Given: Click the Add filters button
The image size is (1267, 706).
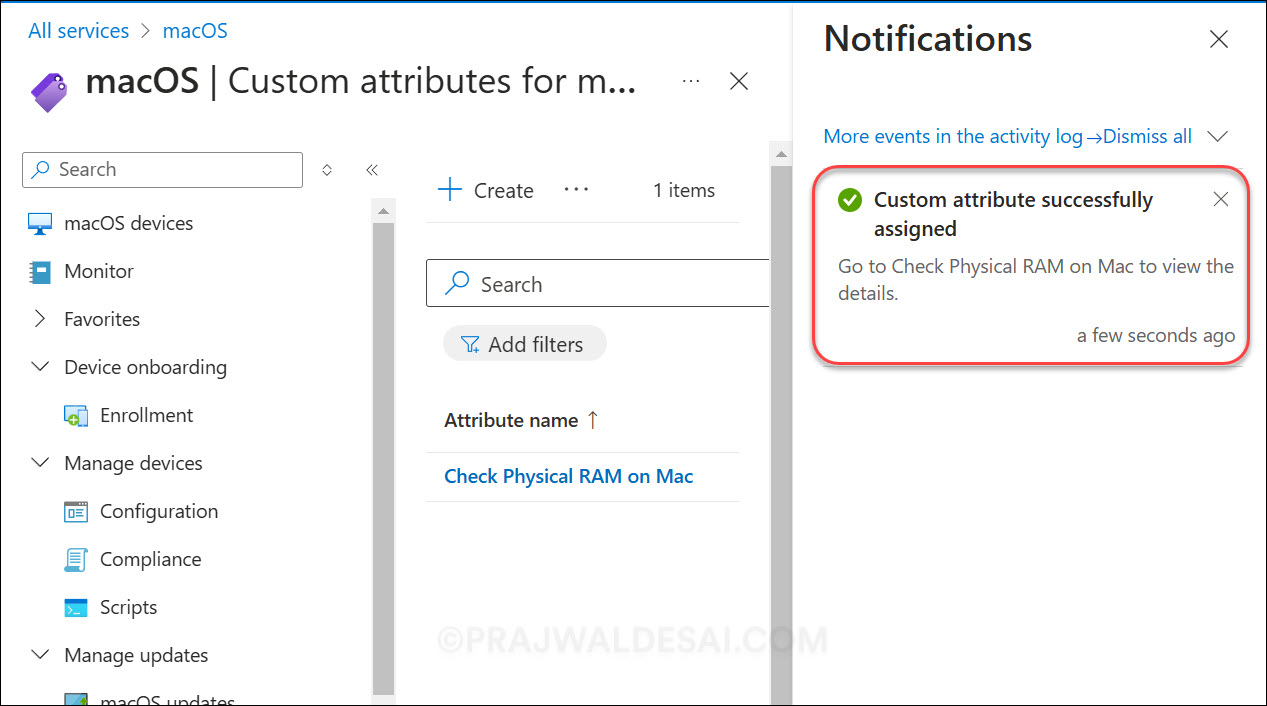Looking at the screenshot, I should point(524,344).
